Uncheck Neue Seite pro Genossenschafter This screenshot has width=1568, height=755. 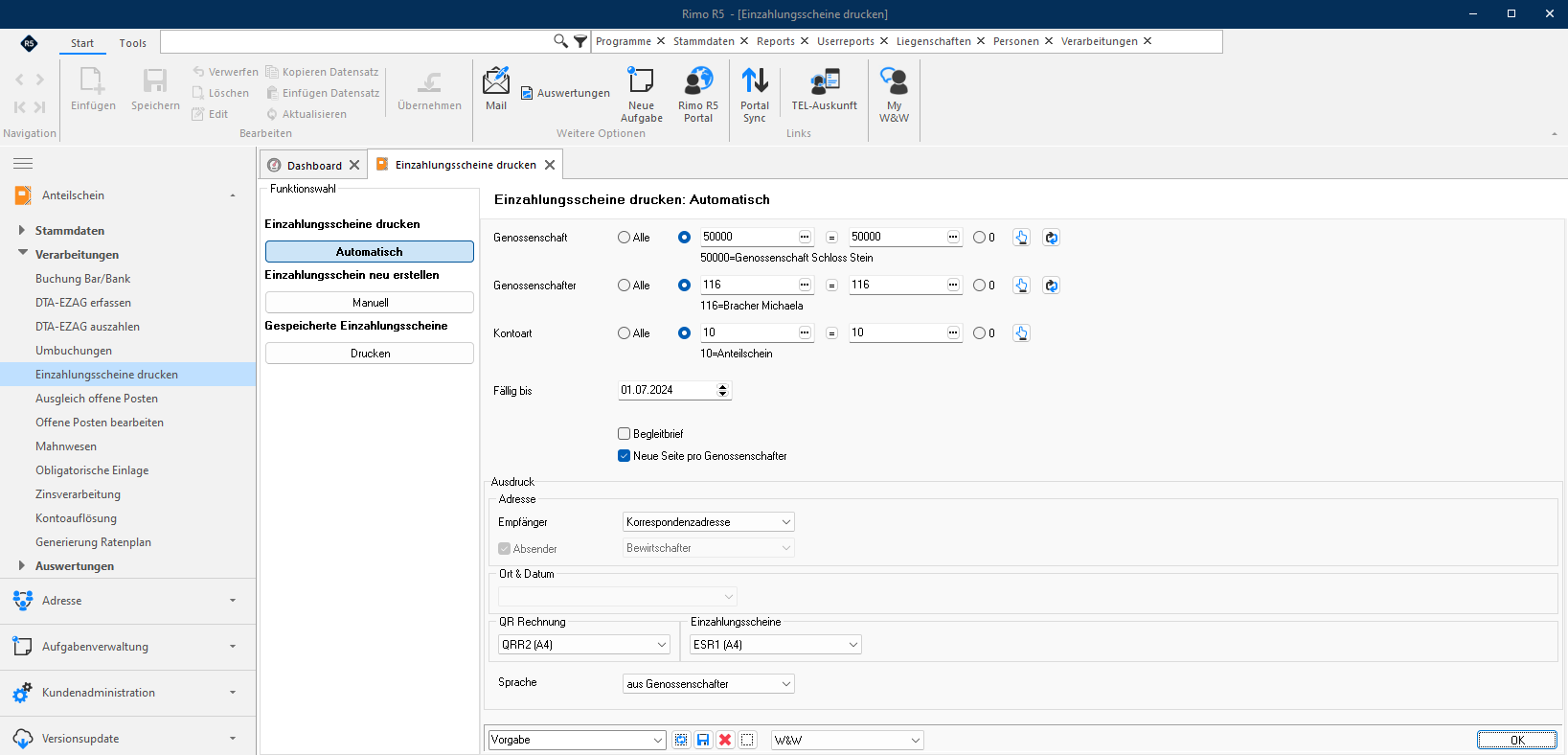[625, 456]
